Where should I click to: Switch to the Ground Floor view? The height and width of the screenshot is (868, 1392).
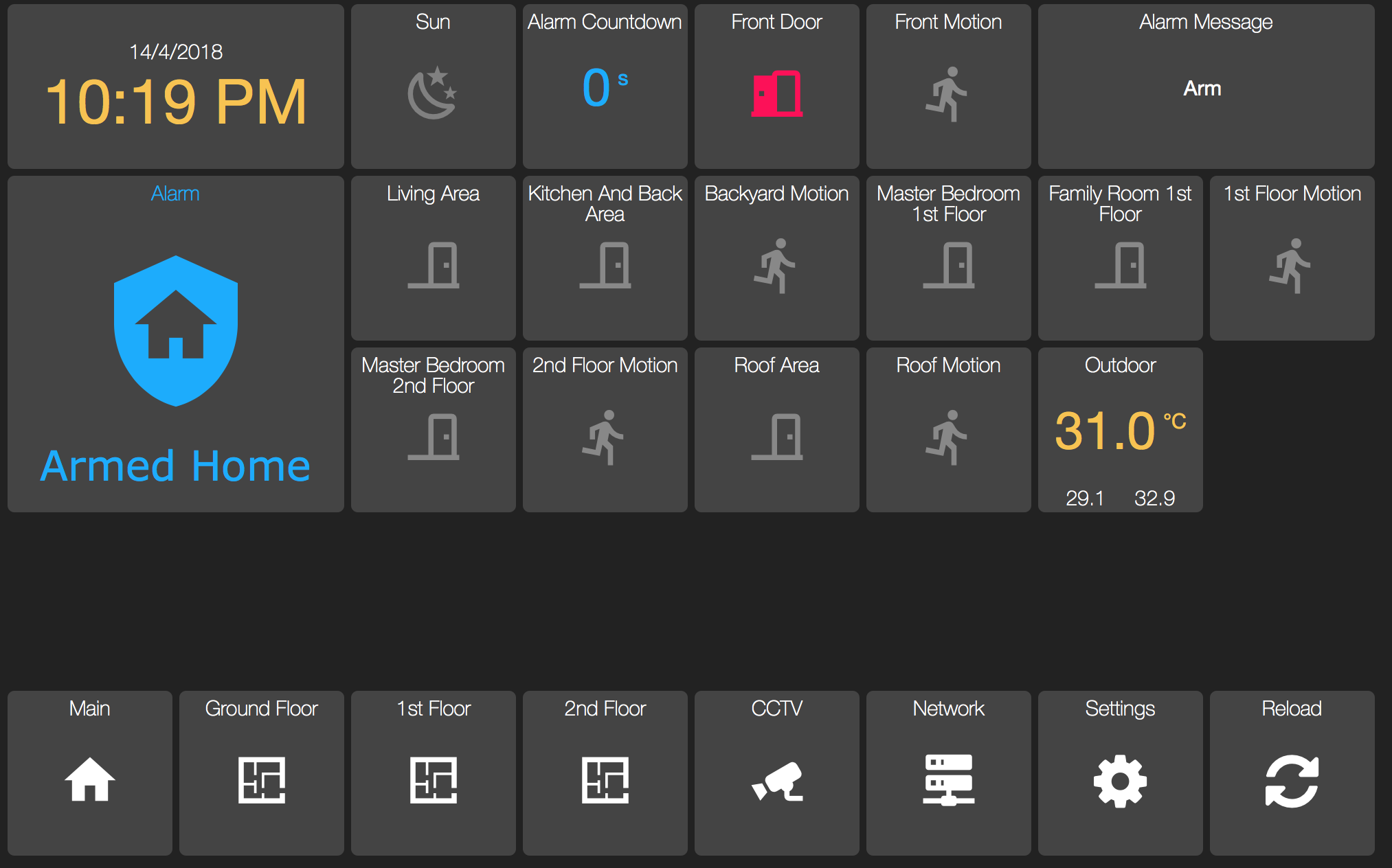[x=262, y=780]
